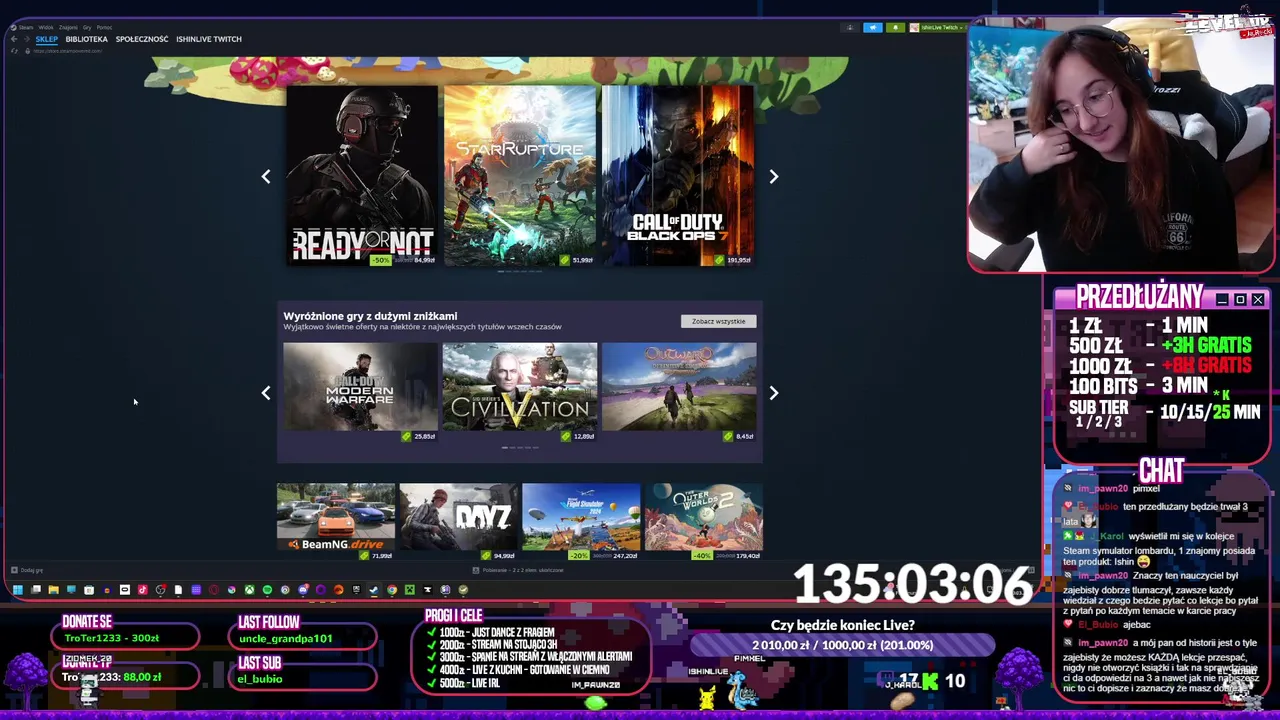Viewport: 1280px width, 720px height.
Task: Open the SKLEP store tab
Action: click(47, 39)
